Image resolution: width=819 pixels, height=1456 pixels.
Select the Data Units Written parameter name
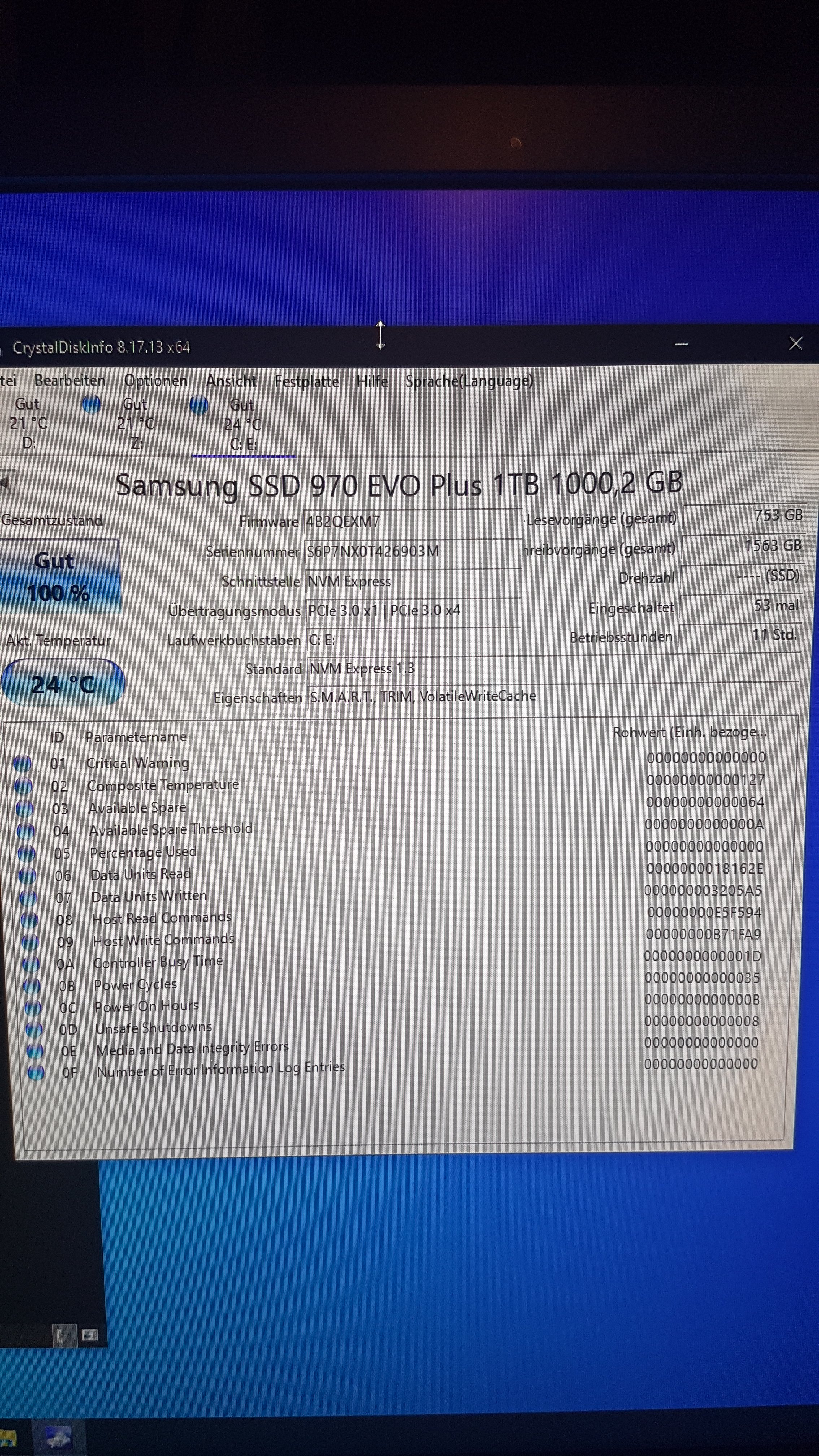tap(149, 896)
